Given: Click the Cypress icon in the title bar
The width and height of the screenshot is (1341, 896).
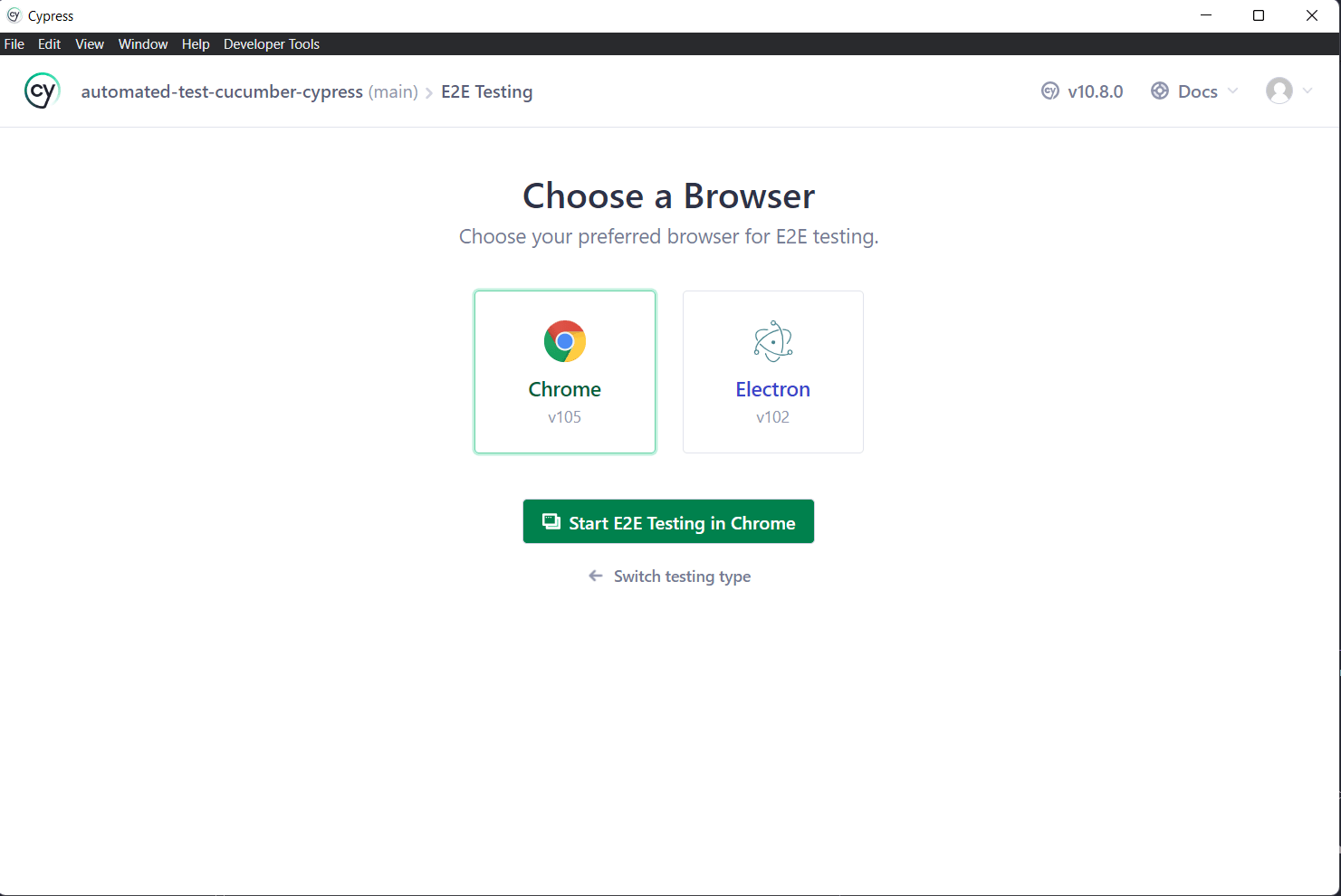Looking at the screenshot, I should pyautogui.click(x=14, y=15).
